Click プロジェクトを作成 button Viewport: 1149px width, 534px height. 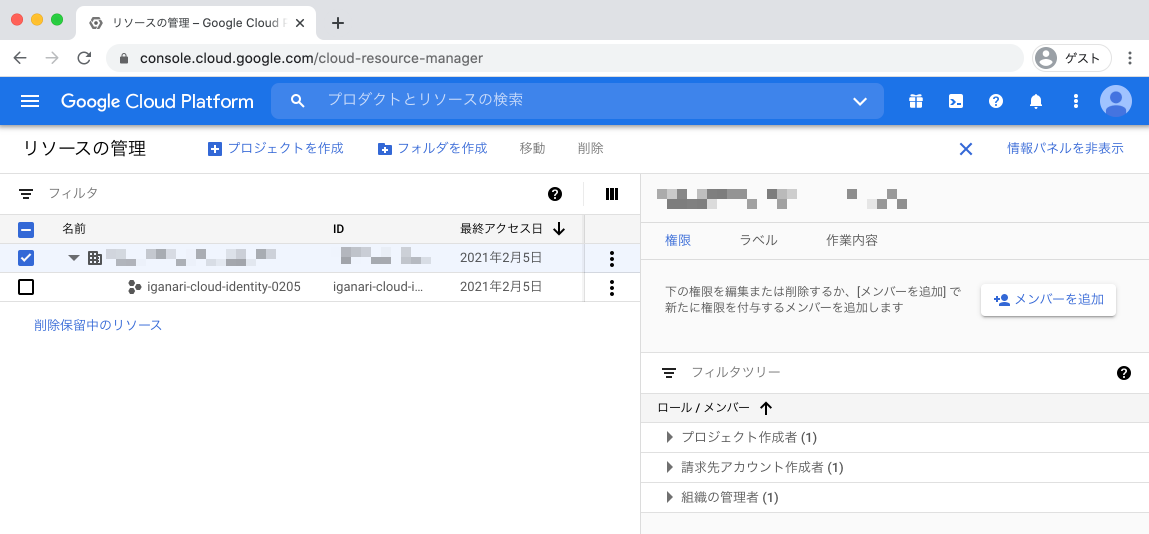[x=276, y=149]
